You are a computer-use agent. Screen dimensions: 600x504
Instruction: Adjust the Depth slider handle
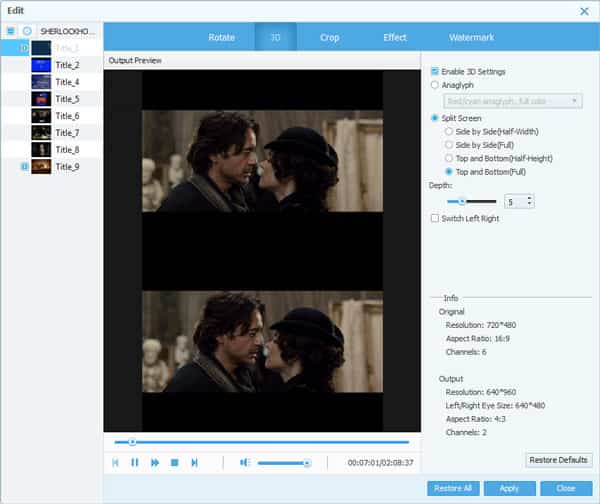point(462,202)
